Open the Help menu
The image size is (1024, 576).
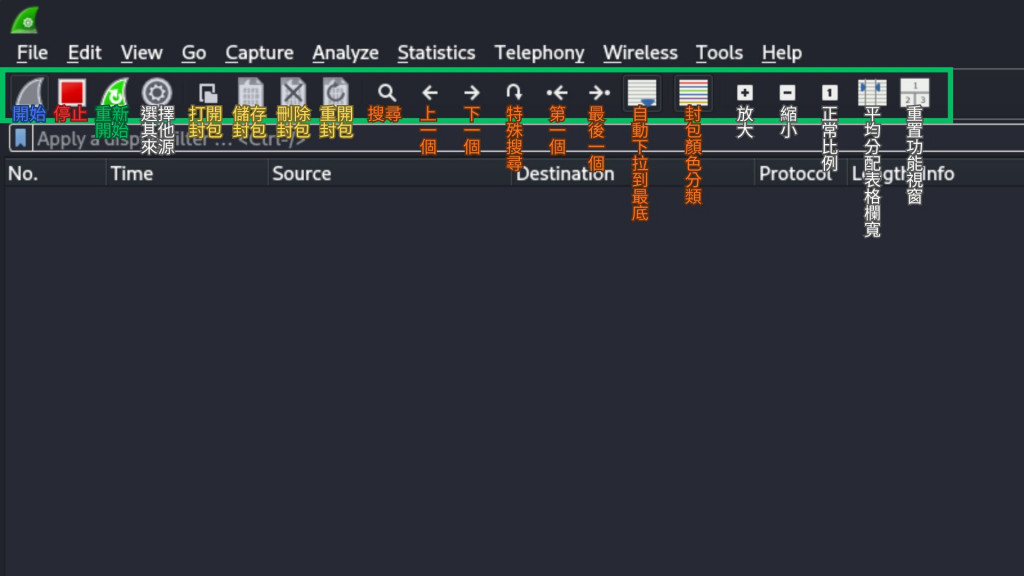tap(781, 52)
